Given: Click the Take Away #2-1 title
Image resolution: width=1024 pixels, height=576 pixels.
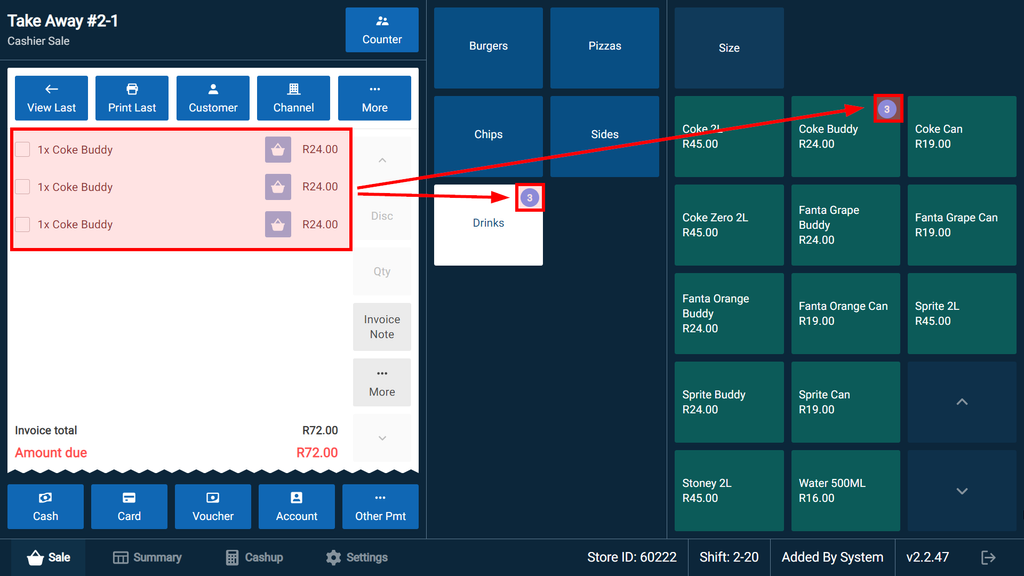Looking at the screenshot, I should pyautogui.click(x=63, y=21).
